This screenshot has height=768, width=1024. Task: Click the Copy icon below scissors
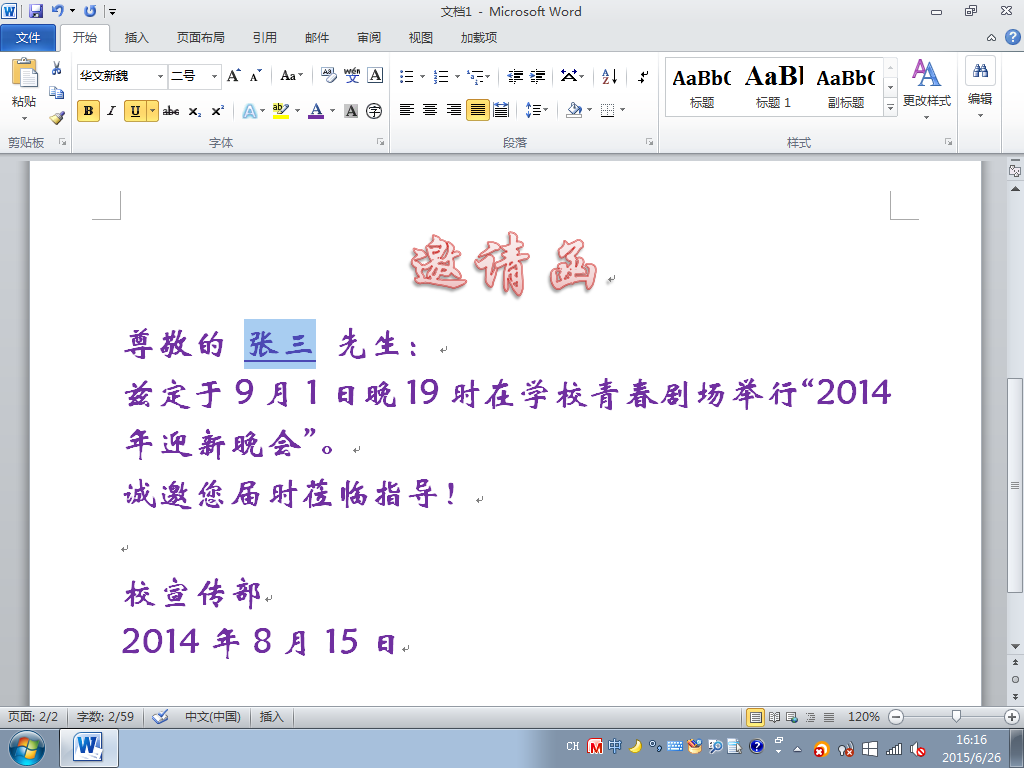pyautogui.click(x=57, y=93)
